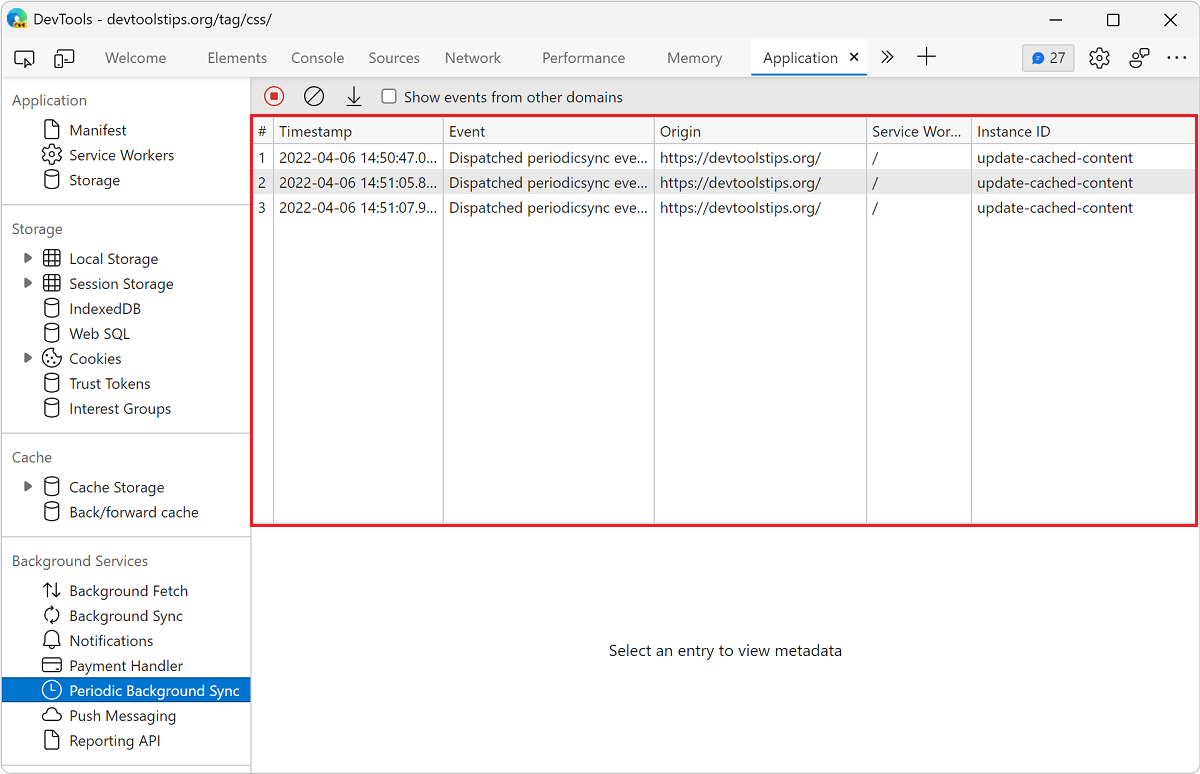Clear the recorded sync events
The width and height of the screenshot is (1200, 774).
(314, 96)
